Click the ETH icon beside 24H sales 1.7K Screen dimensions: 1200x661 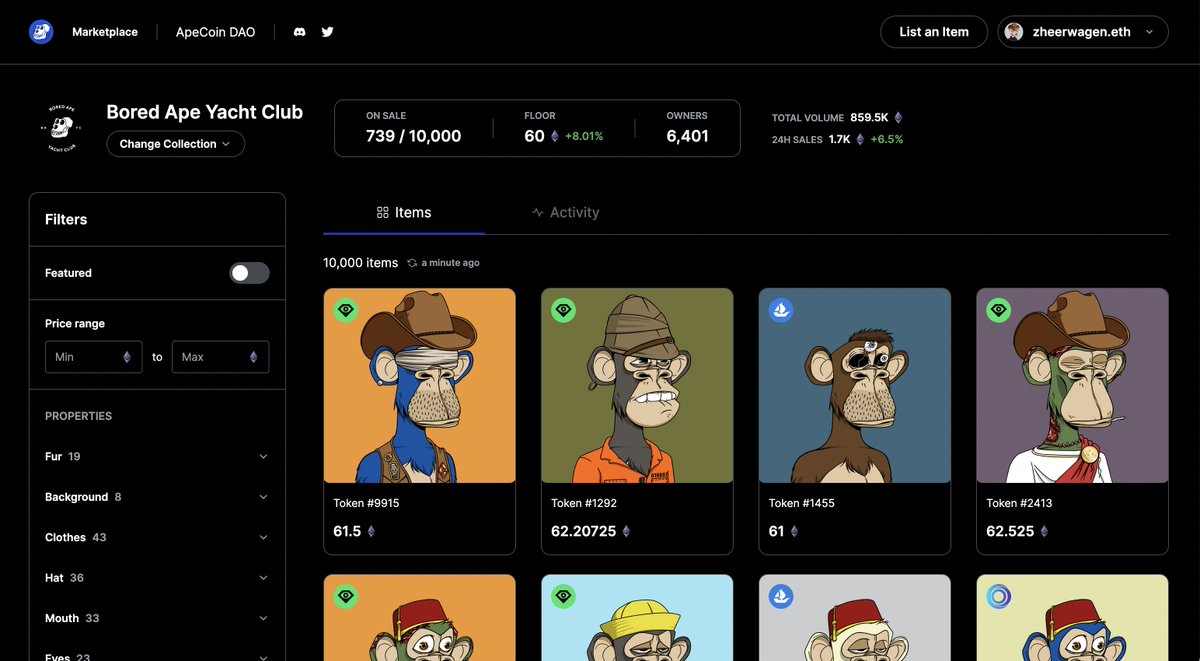(x=859, y=139)
